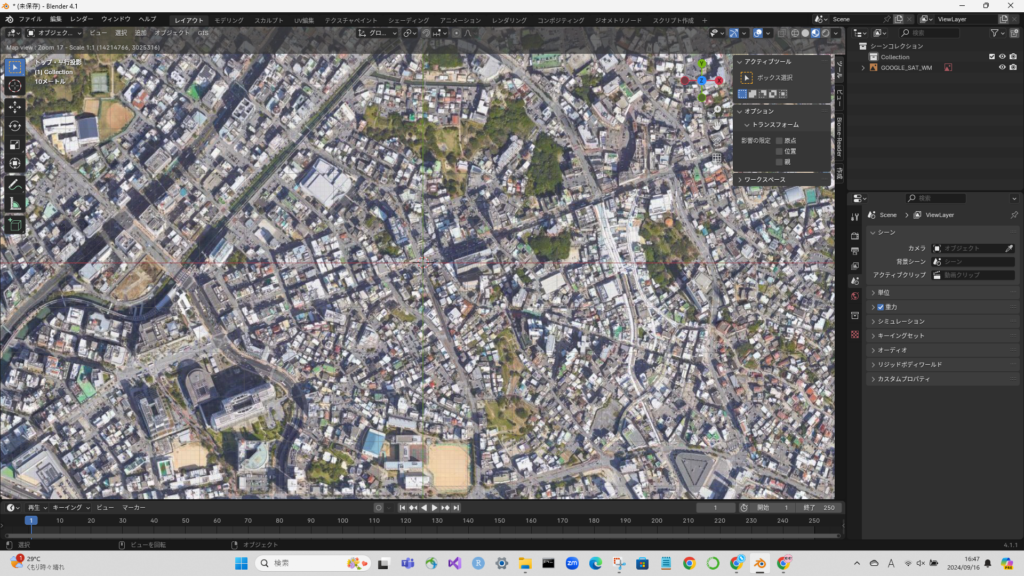Image resolution: width=1024 pixels, height=576 pixels.
Task: Expand the ワークスペース panel
Action: click(x=764, y=180)
